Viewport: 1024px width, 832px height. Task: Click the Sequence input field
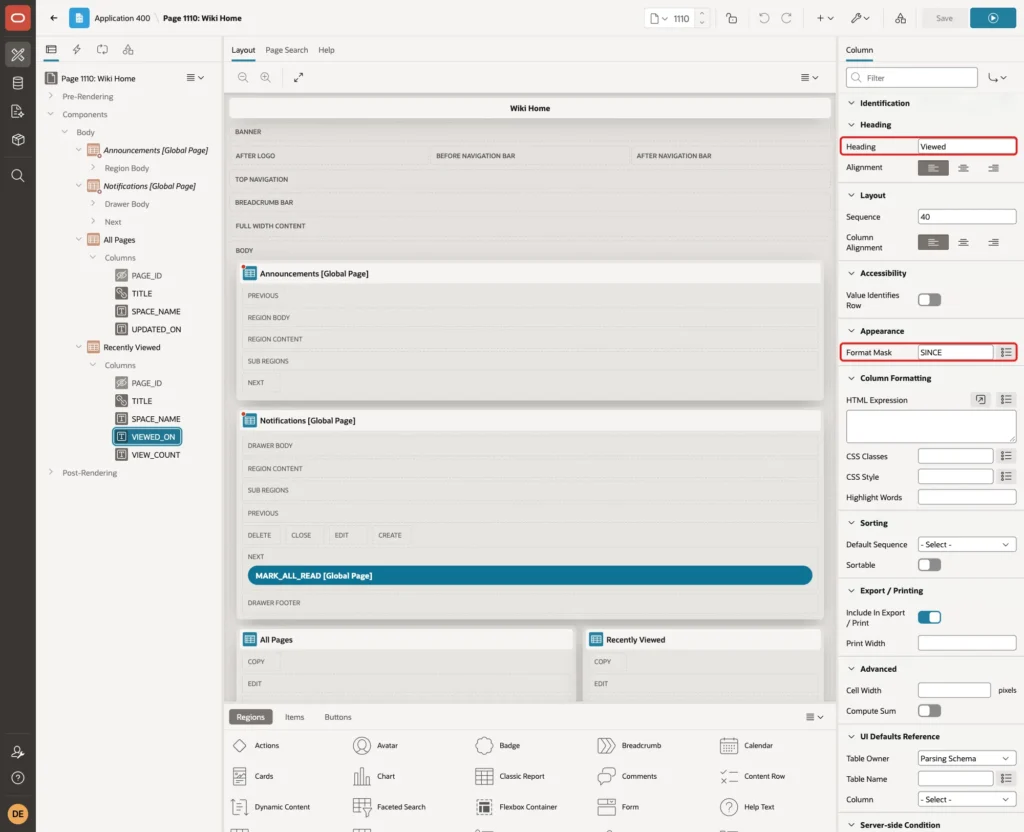pyautogui.click(x=967, y=217)
